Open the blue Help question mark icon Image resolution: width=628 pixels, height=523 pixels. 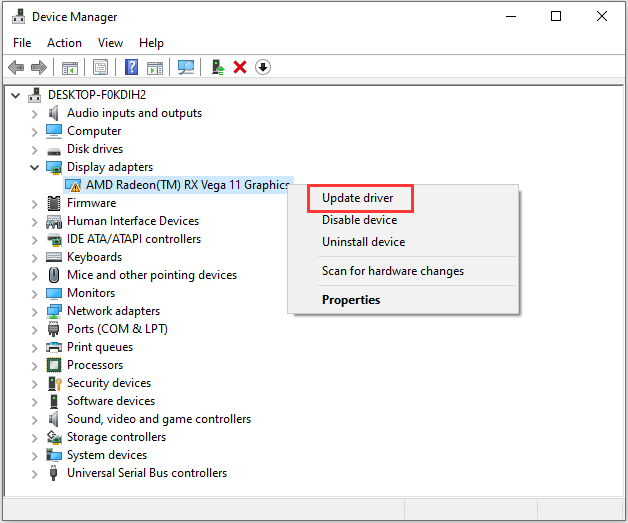pos(131,67)
